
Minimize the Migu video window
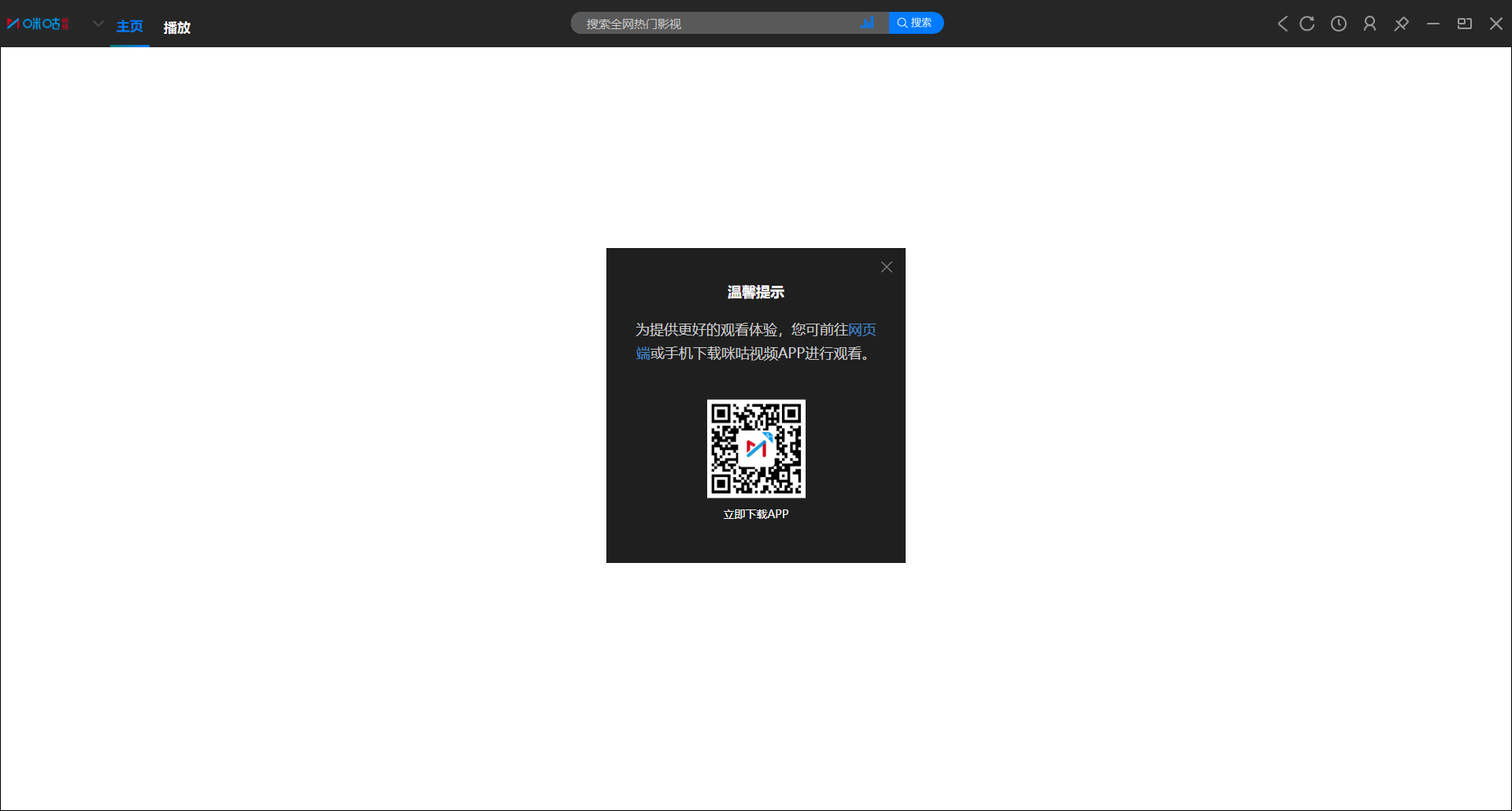[1433, 24]
